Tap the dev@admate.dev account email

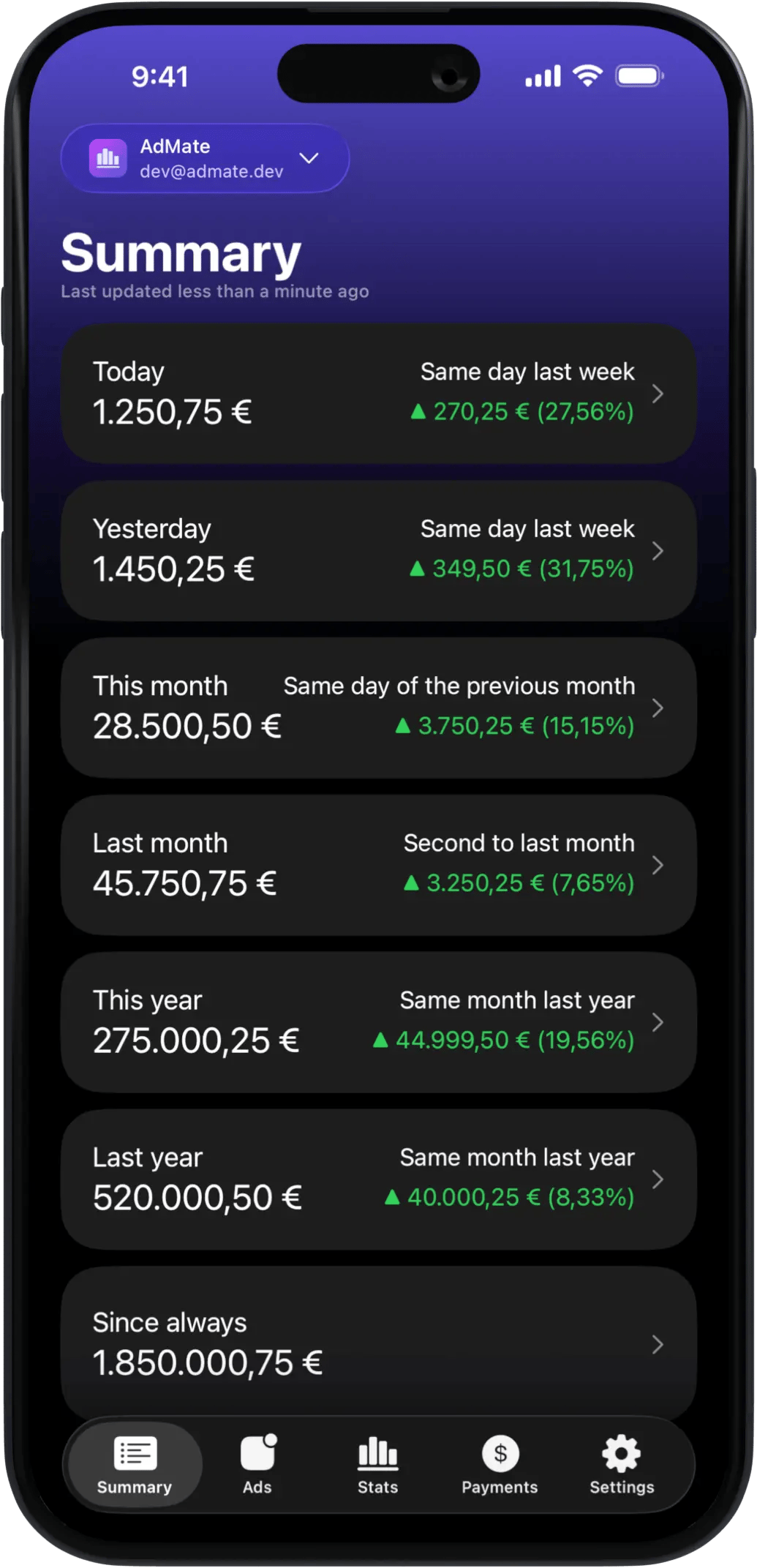[x=211, y=171]
